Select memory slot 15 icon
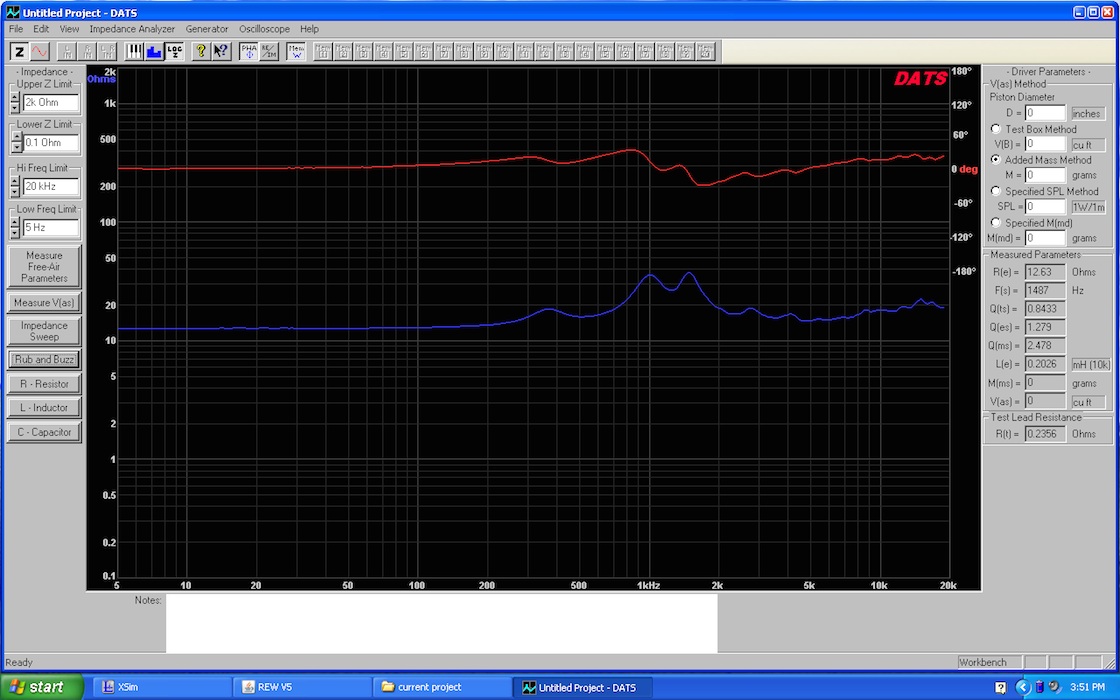Image resolution: width=1120 pixels, height=700 pixels. (605, 51)
